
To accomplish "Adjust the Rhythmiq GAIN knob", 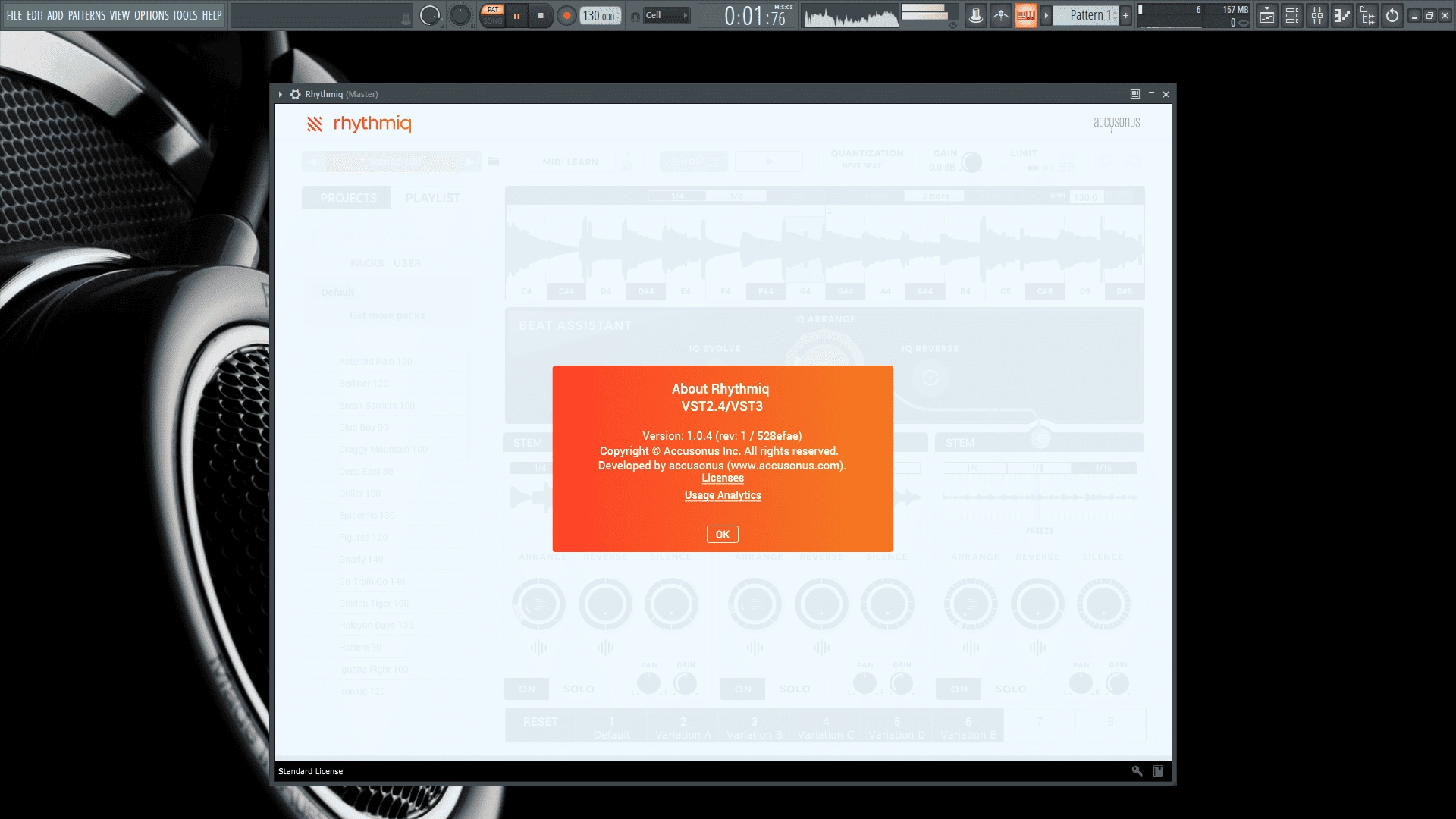I will pyautogui.click(x=971, y=162).
